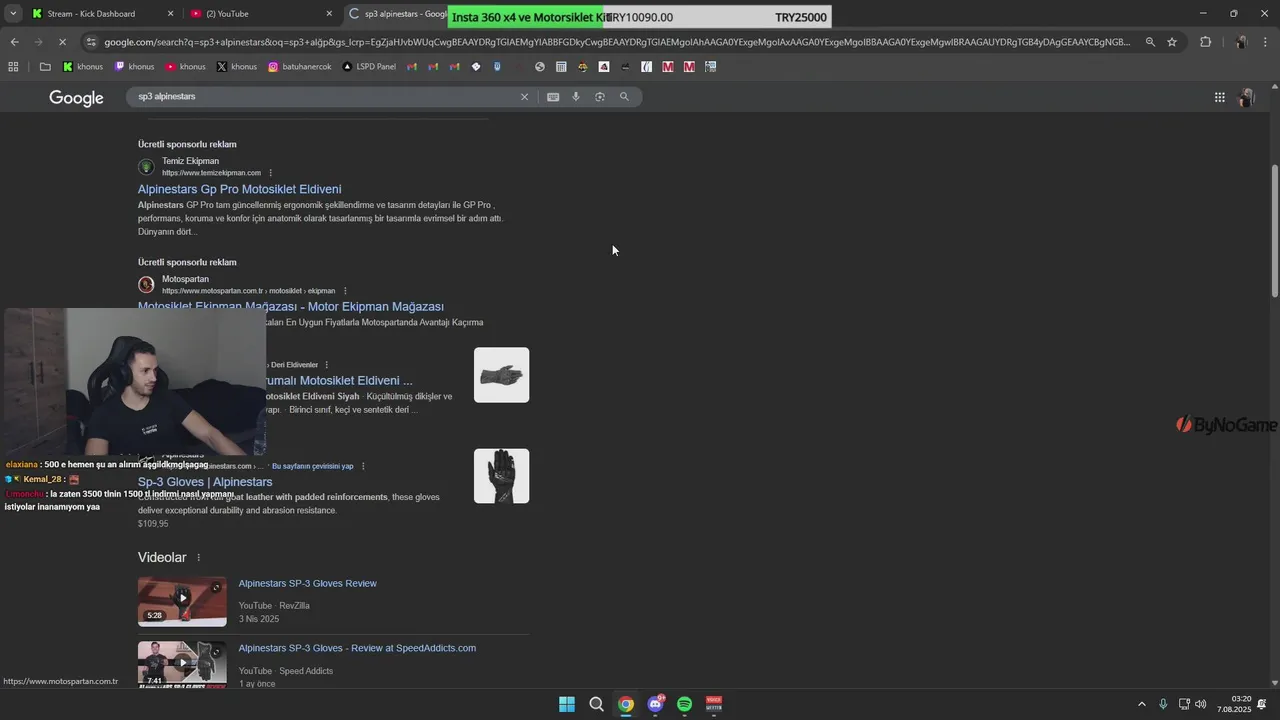Open the bookmarks apps grid icon

click(x=13, y=67)
